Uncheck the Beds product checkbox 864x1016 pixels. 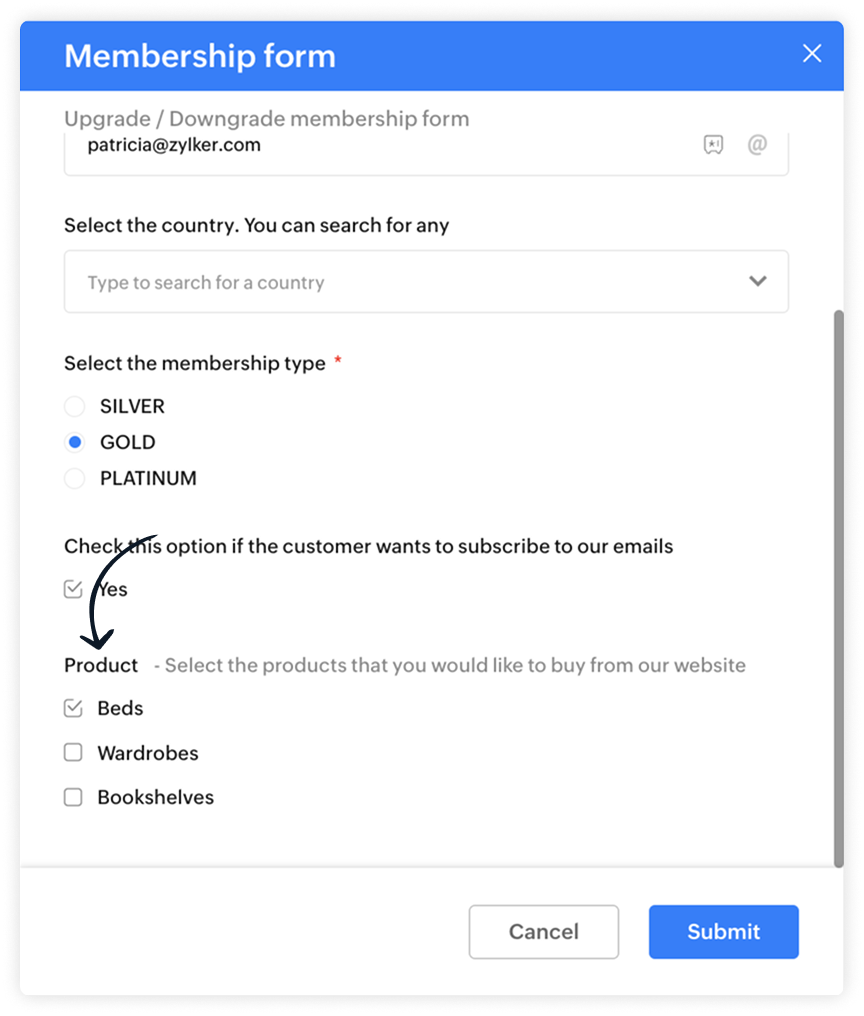pos(73,708)
